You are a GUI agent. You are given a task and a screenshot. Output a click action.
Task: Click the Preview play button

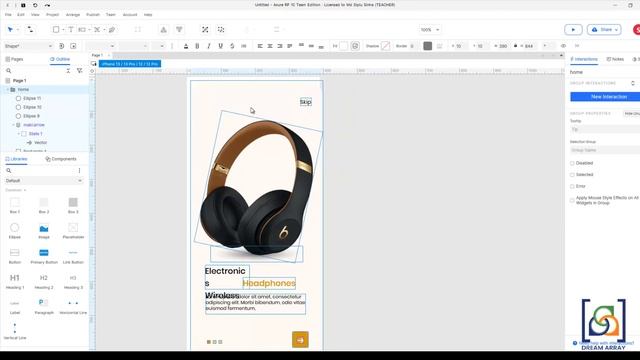tap(573, 29)
